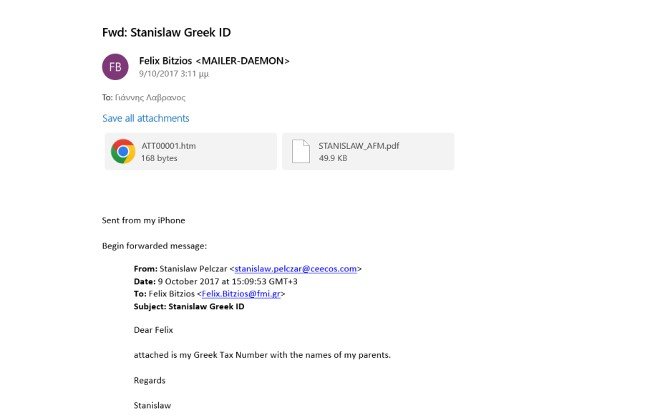Screen dimensions: 650x419
Task: Click the email title Fwd: Stanislaw Greek ID
Action: tap(174, 31)
